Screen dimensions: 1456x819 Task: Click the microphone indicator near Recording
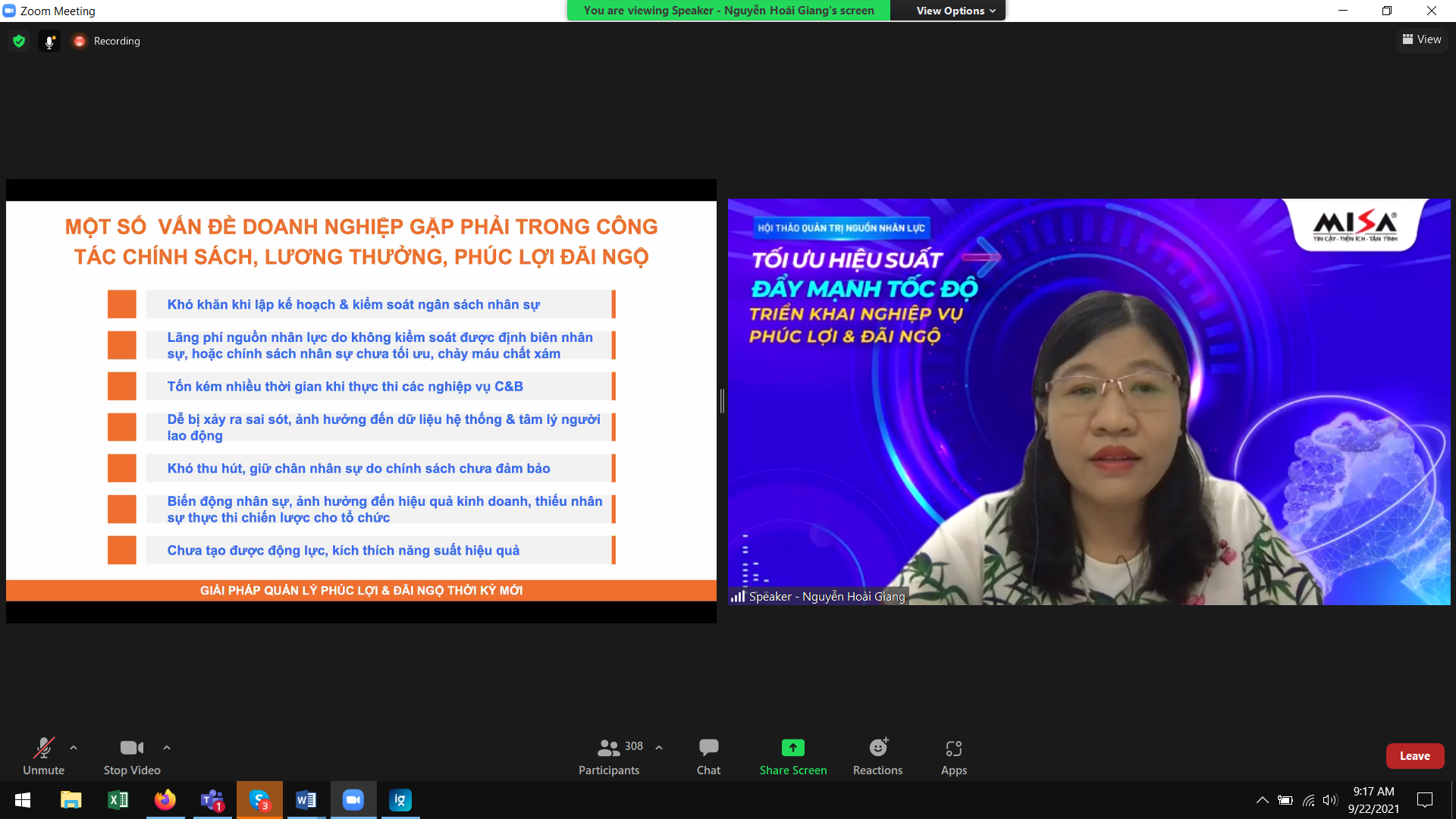pyautogui.click(x=49, y=41)
